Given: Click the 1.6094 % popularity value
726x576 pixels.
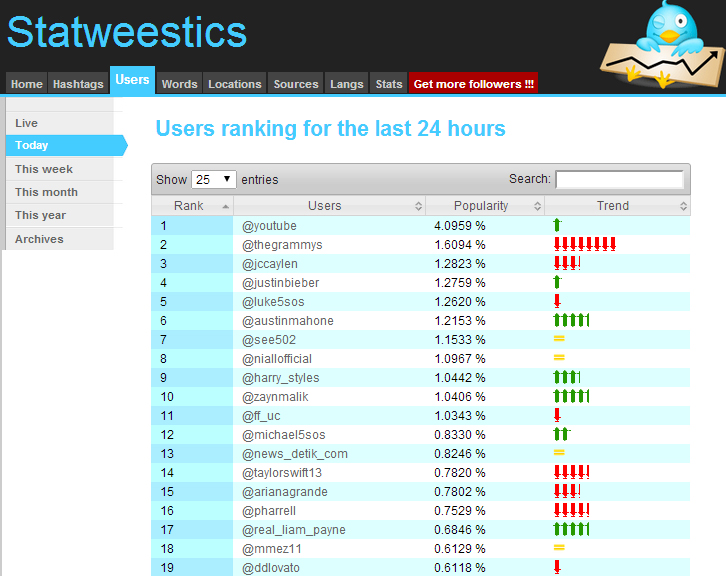Looking at the screenshot, I should [x=460, y=244].
